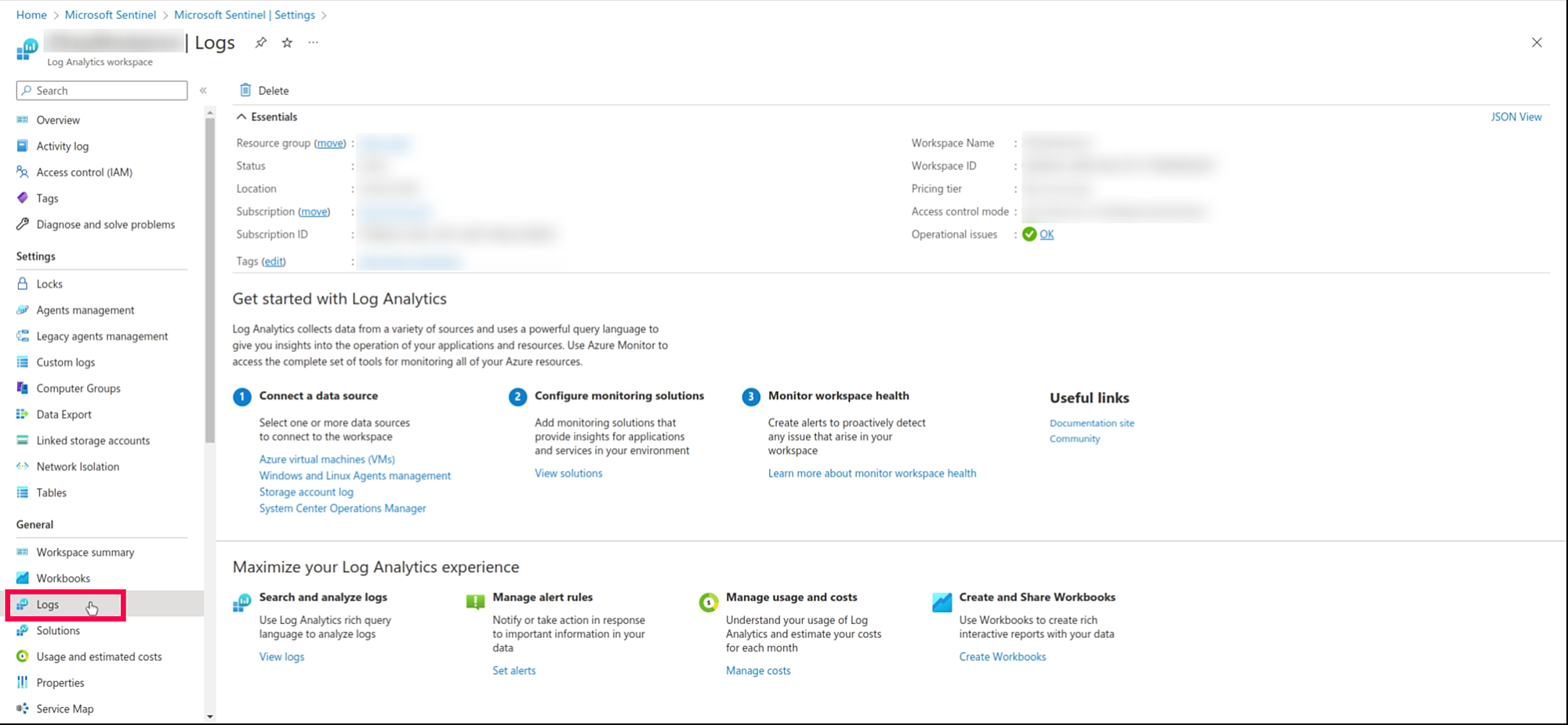The width and height of the screenshot is (1568, 725).
Task: Click the Delete trash can icon
Action: click(245, 90)
